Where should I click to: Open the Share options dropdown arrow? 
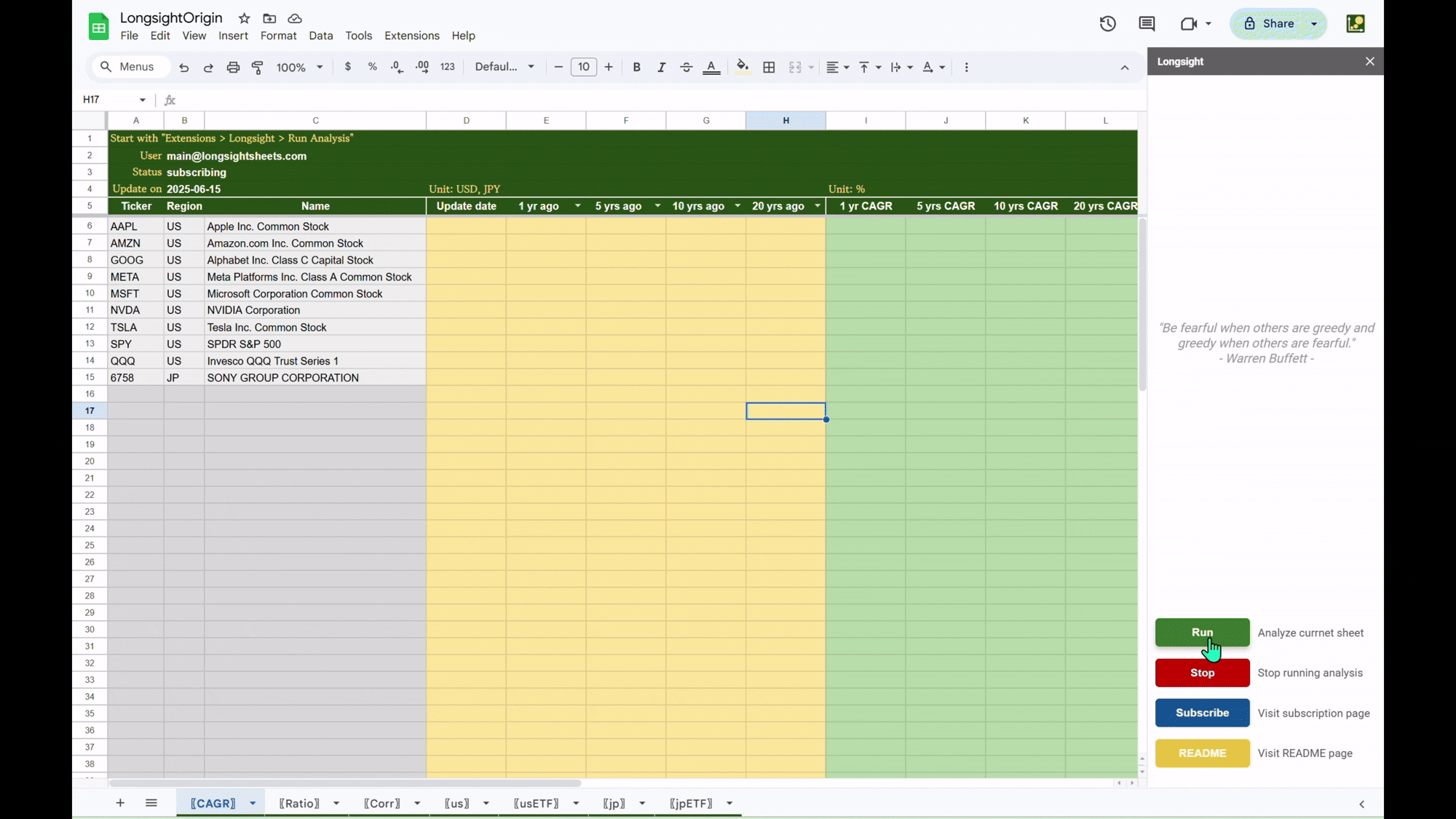pyautogui.click(x=1314, y=23)
